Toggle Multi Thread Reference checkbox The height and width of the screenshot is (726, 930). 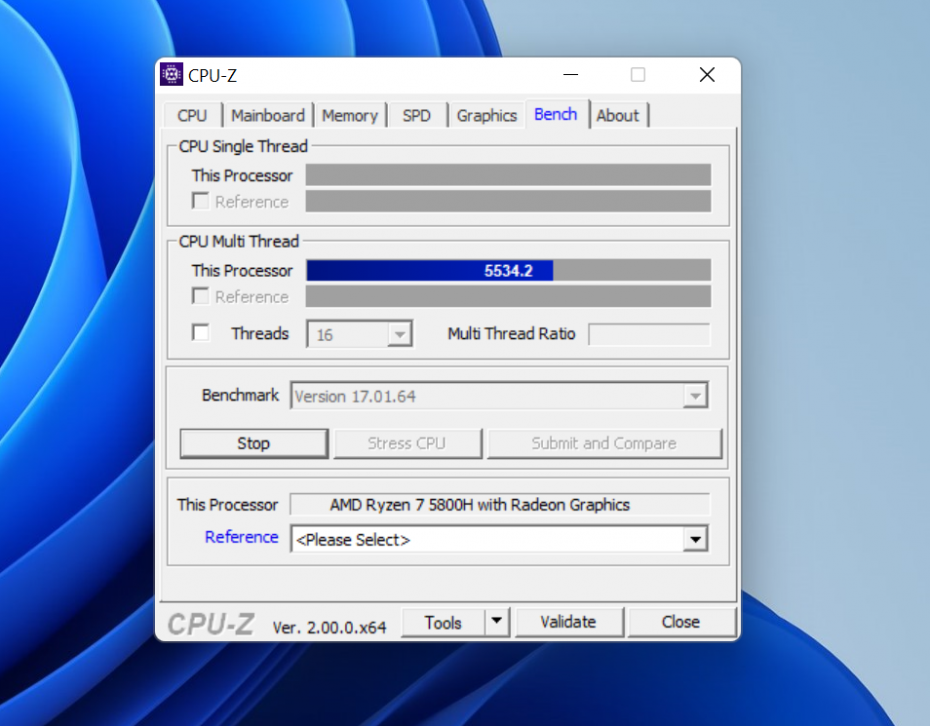[x=200, y=296]
